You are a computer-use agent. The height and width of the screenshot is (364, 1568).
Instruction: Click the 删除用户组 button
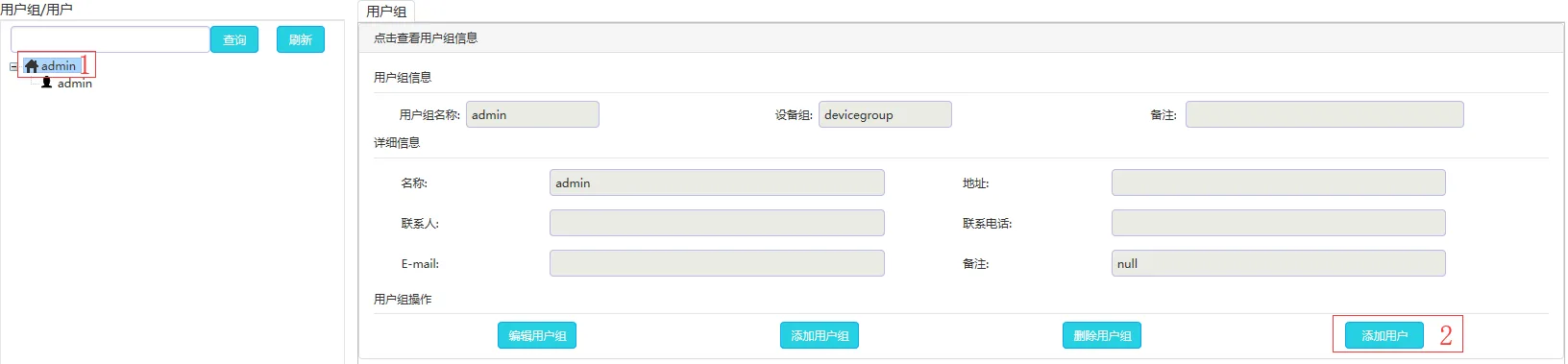click(x=1102, y=335)
